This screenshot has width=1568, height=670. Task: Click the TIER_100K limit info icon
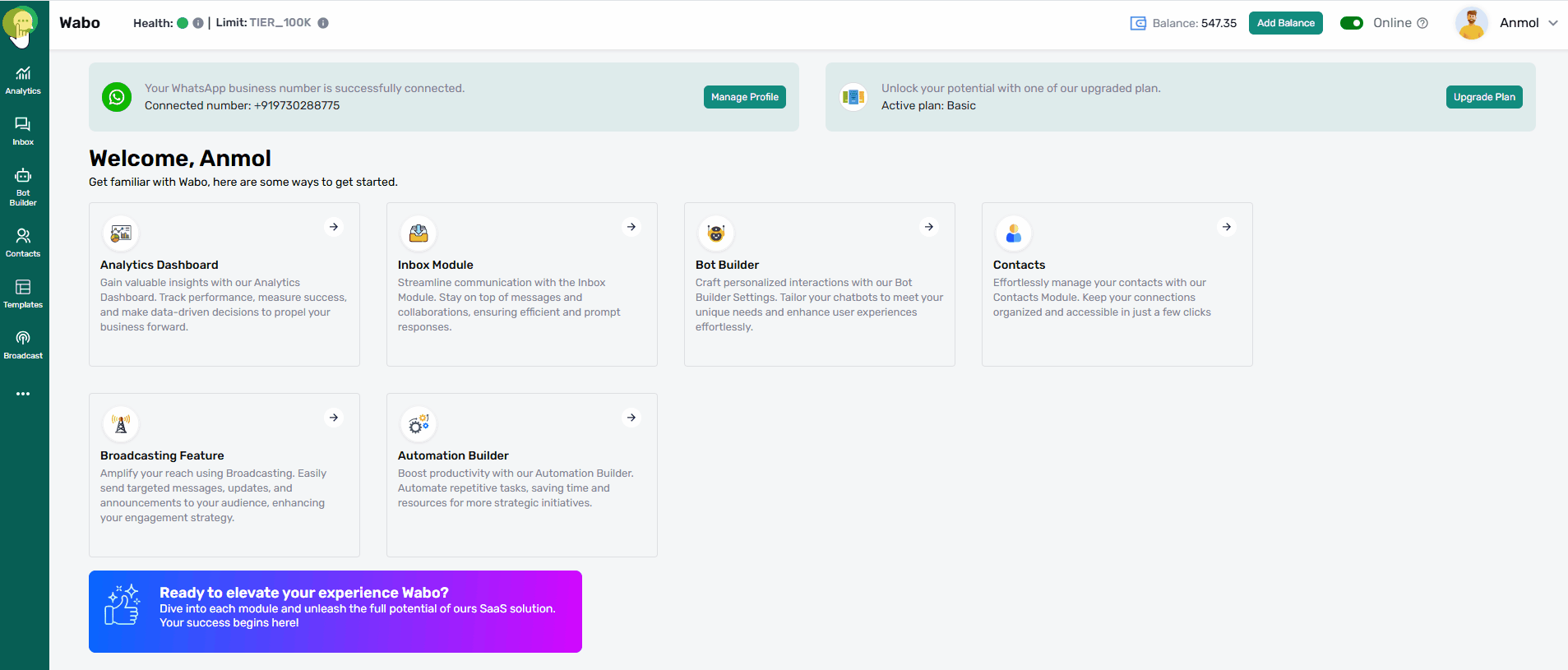pyautogui.click(x=323, y=23)
